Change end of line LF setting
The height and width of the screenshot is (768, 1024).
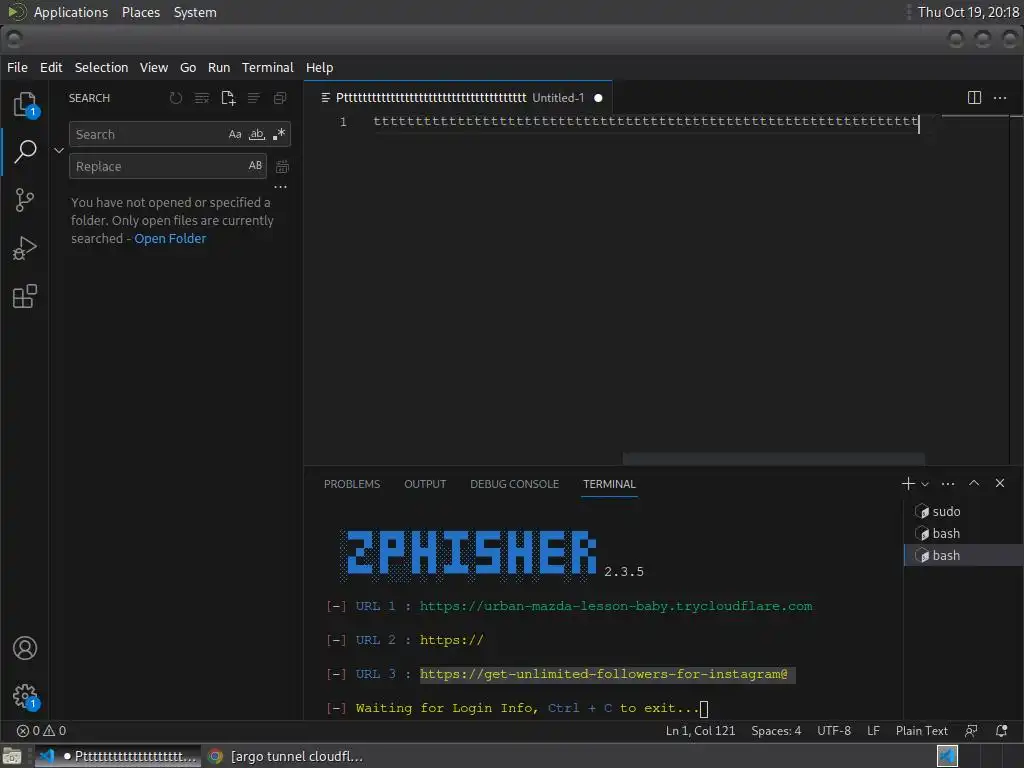(873, 731)
